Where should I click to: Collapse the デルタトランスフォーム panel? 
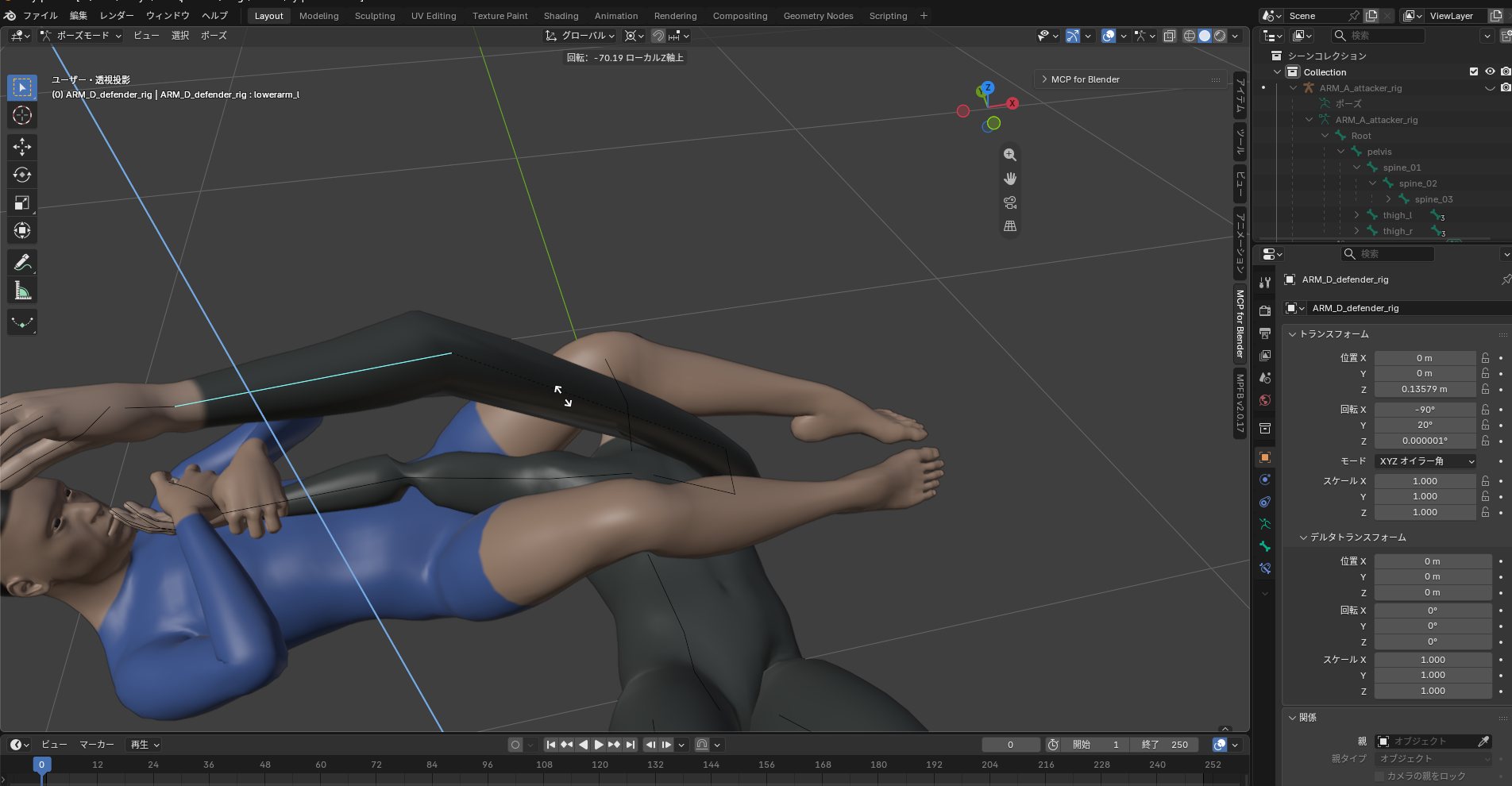click(1303, 537)
